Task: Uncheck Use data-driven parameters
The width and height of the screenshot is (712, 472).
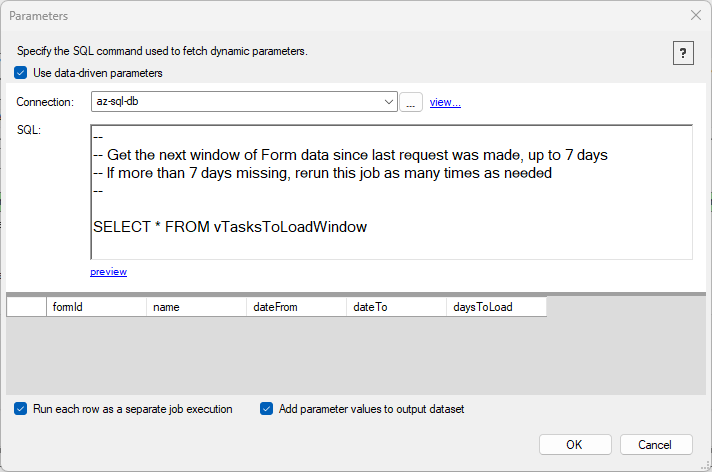Action: click(20, 73)
